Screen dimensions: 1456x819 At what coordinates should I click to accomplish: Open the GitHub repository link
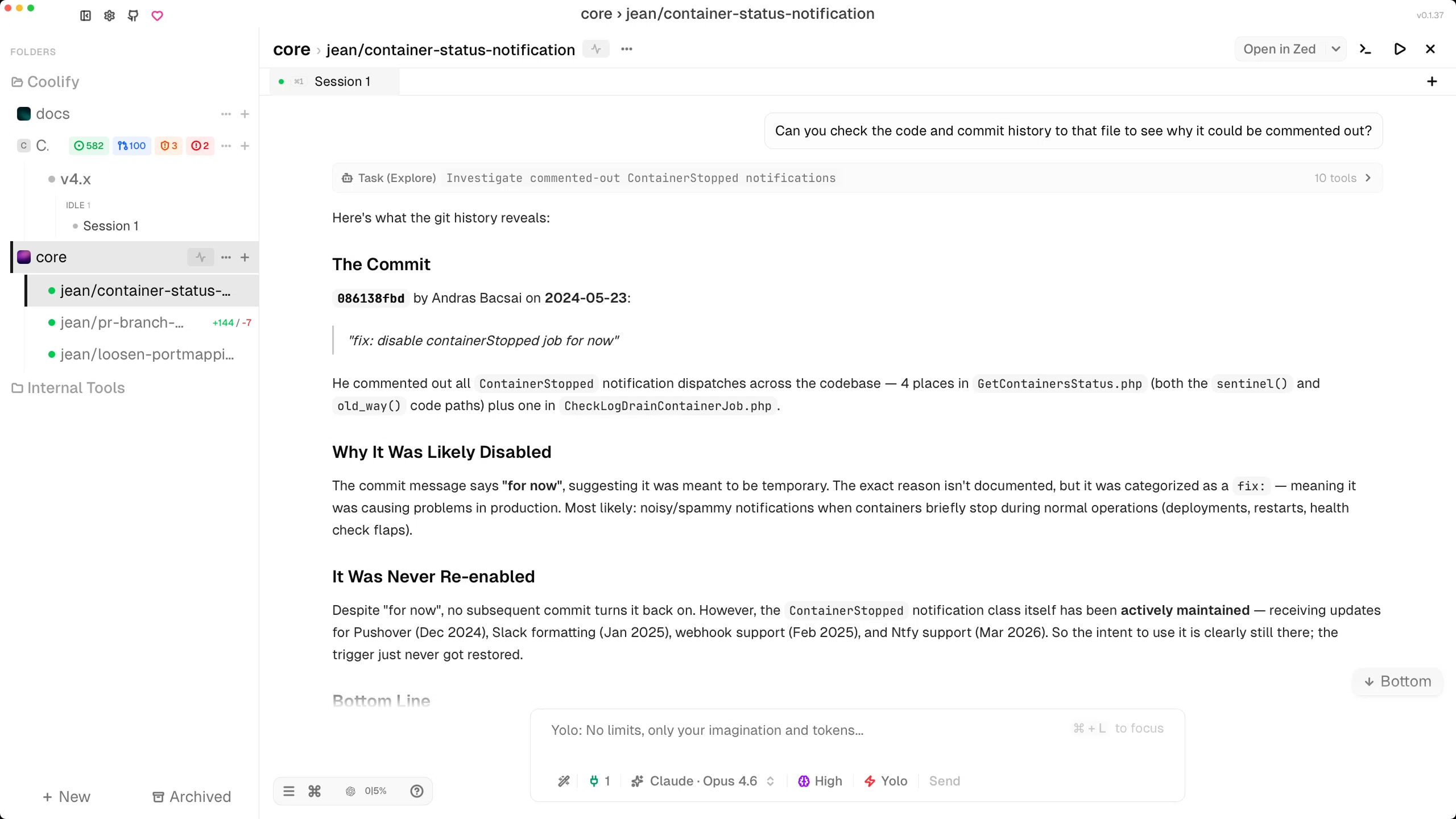tap(133, 15)
